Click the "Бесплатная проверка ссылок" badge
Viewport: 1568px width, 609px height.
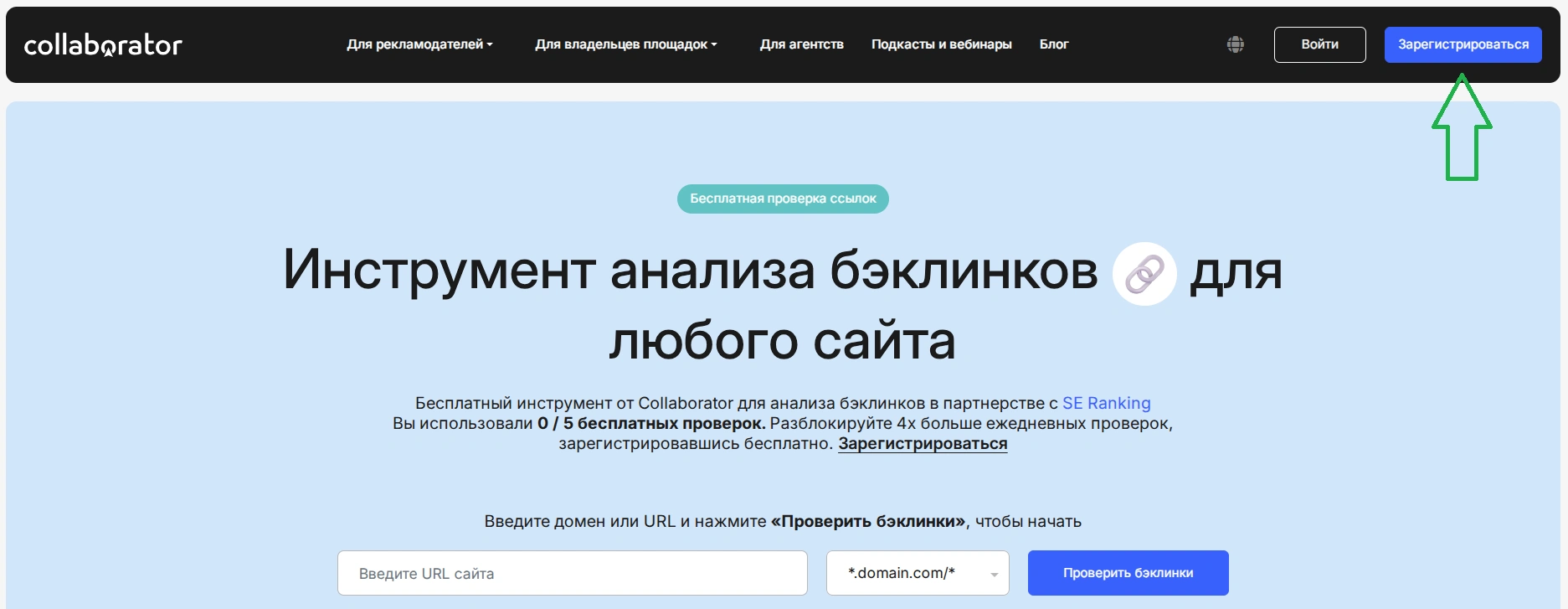point(783,199)
